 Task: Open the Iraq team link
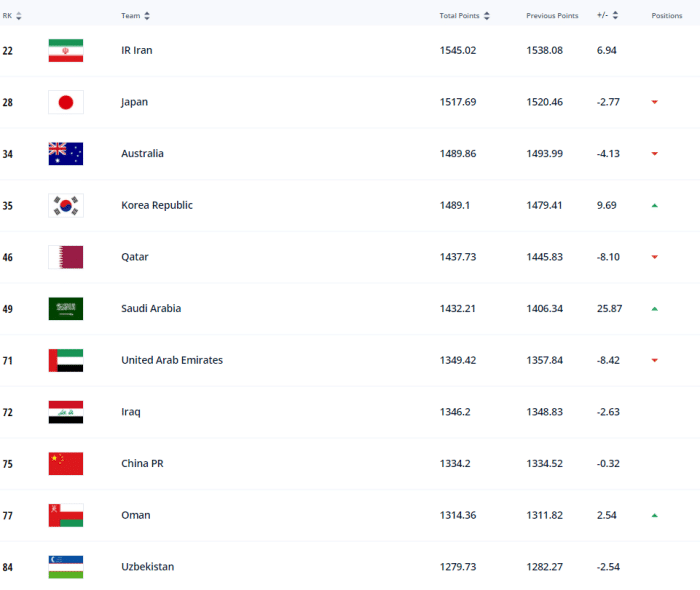pyautogui.click(x=131, y=412)
